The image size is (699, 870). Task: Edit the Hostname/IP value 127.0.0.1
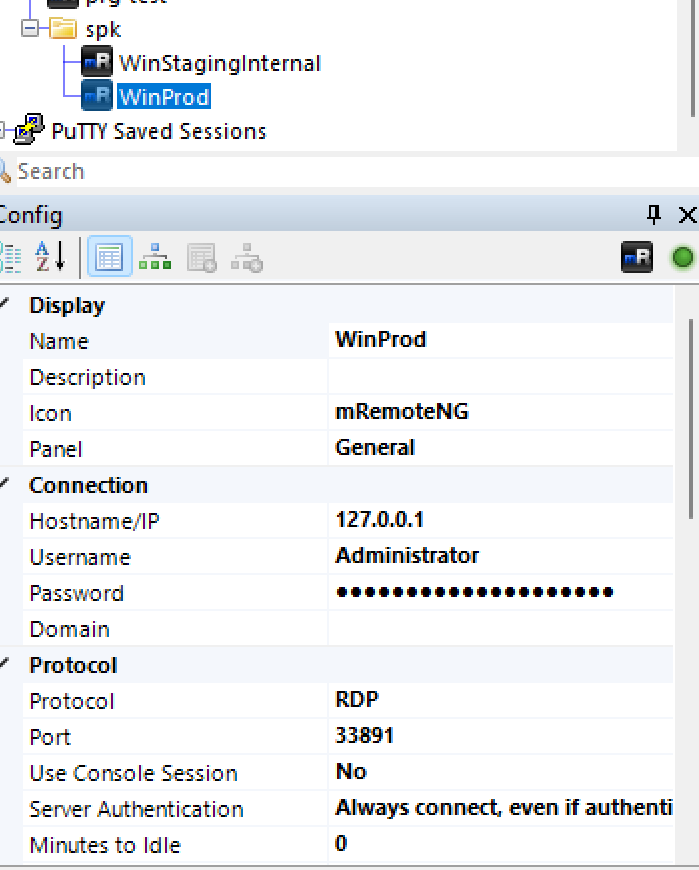point(501,520)
